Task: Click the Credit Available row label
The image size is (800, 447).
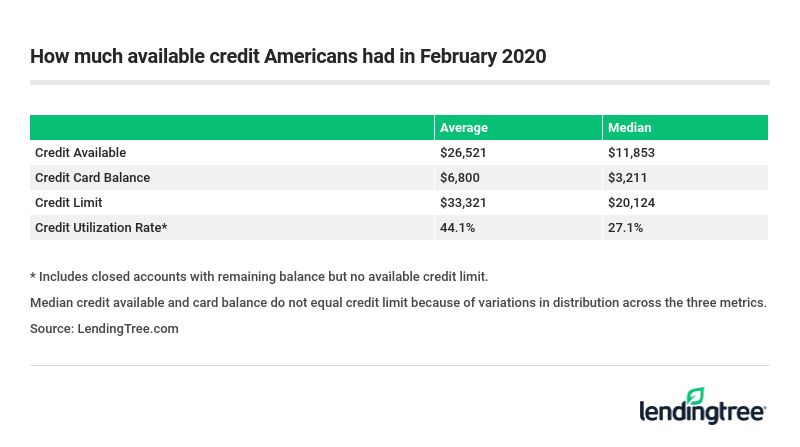Action: point(80,153)
